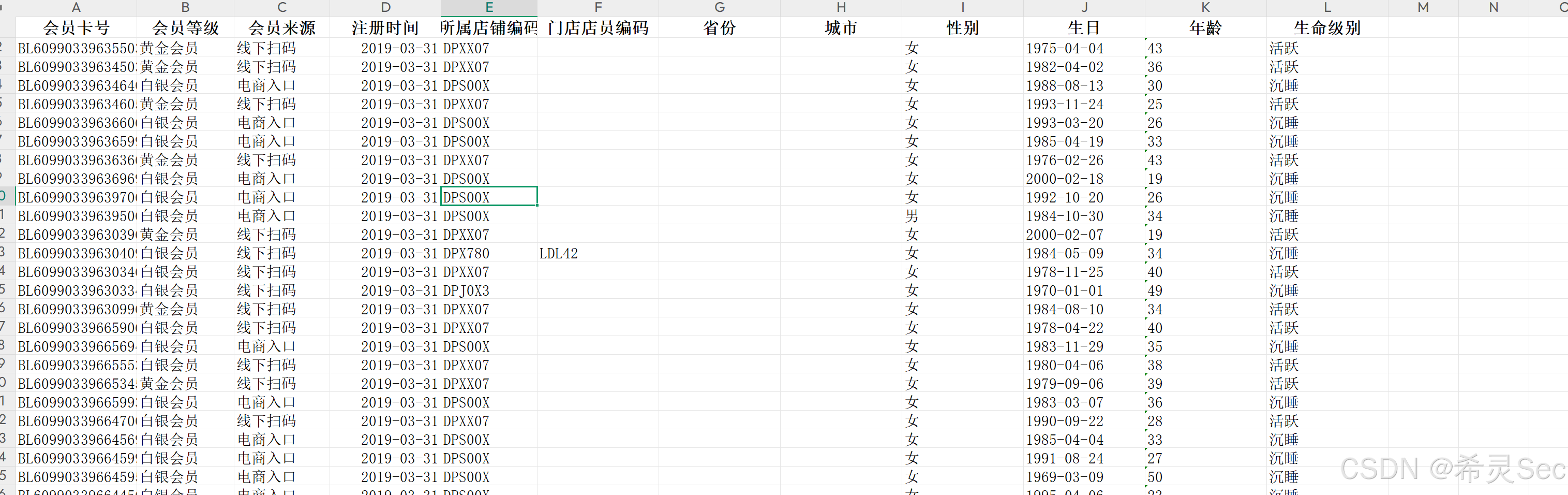Select column A header
This screenshot has height=495, width=1568.
pyautogui.click(x=76, y=7)
